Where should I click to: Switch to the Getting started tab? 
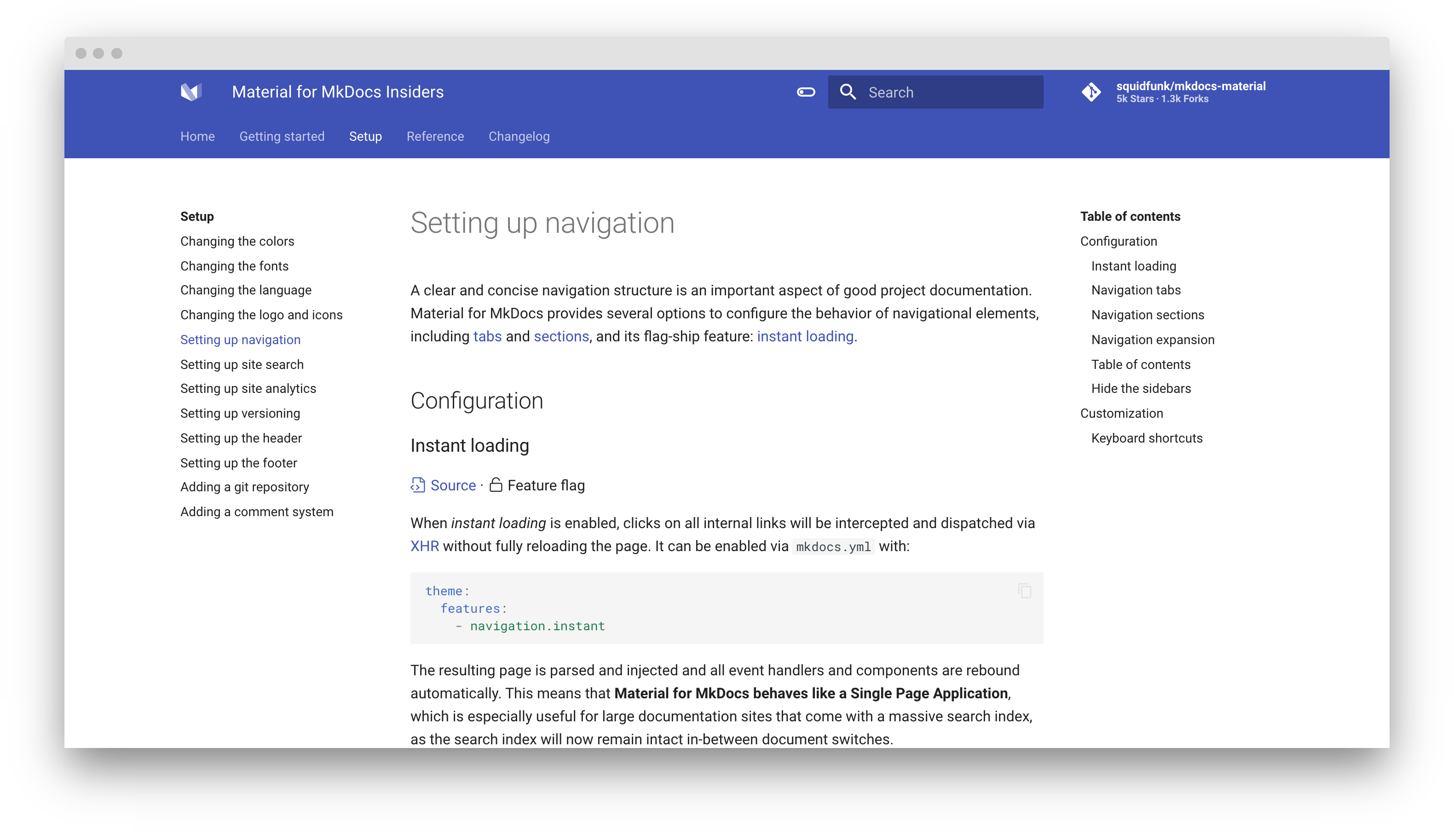(x=282, y=137)
